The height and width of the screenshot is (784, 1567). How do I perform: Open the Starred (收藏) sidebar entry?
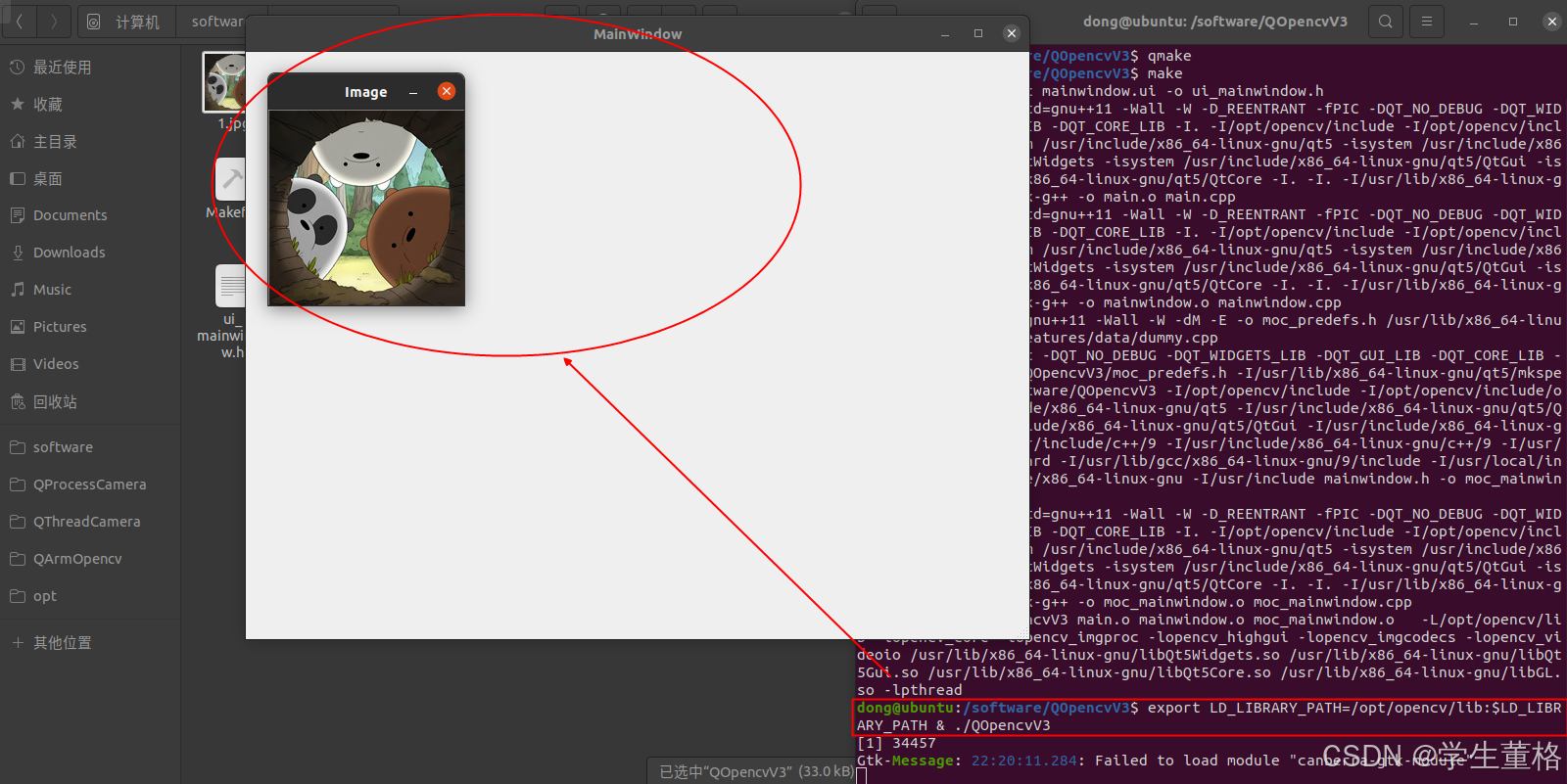pyautogui.click(x=90, y=105)
